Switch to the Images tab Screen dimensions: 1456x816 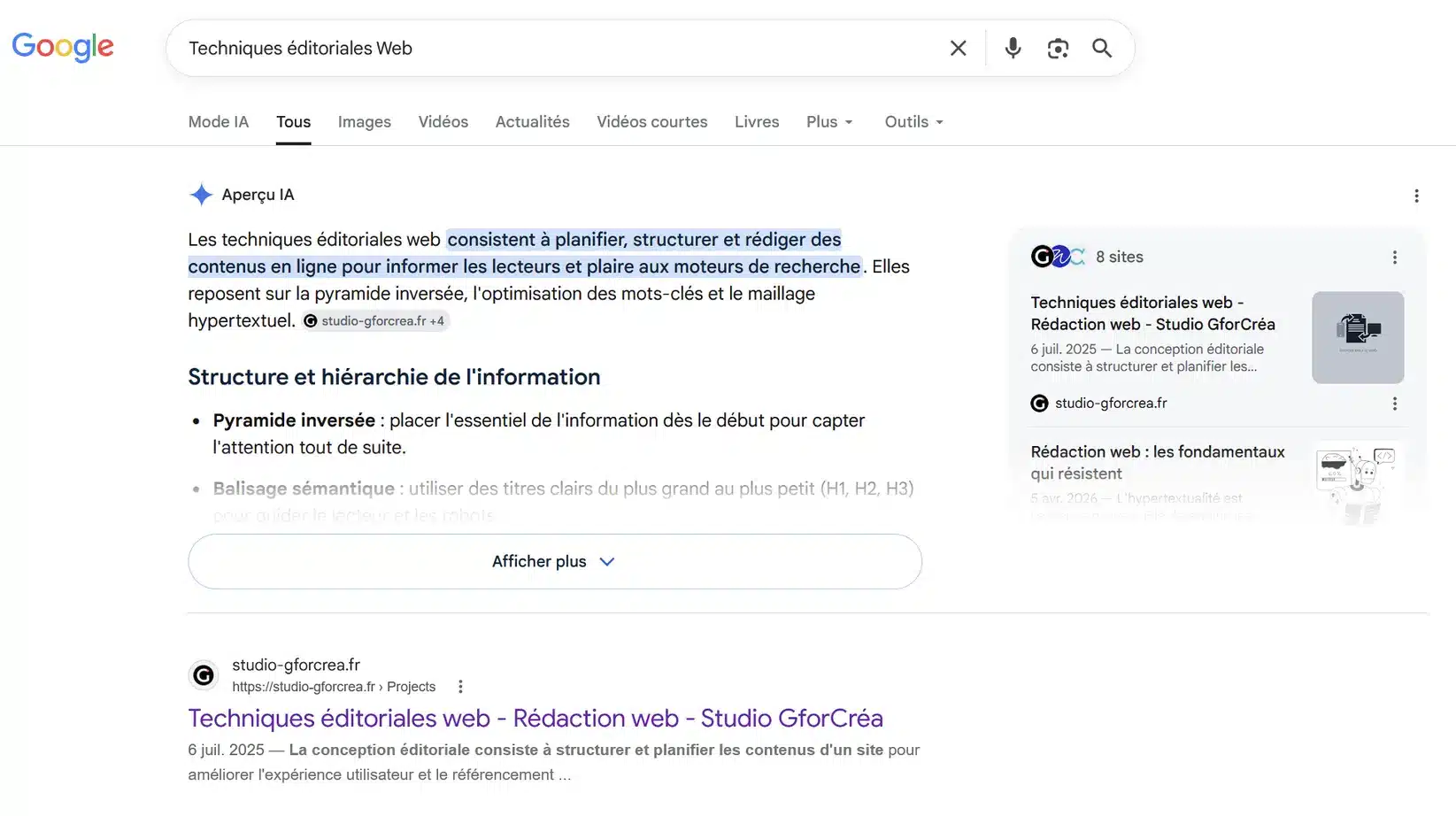pyautogui.click(x=364, y=122)
